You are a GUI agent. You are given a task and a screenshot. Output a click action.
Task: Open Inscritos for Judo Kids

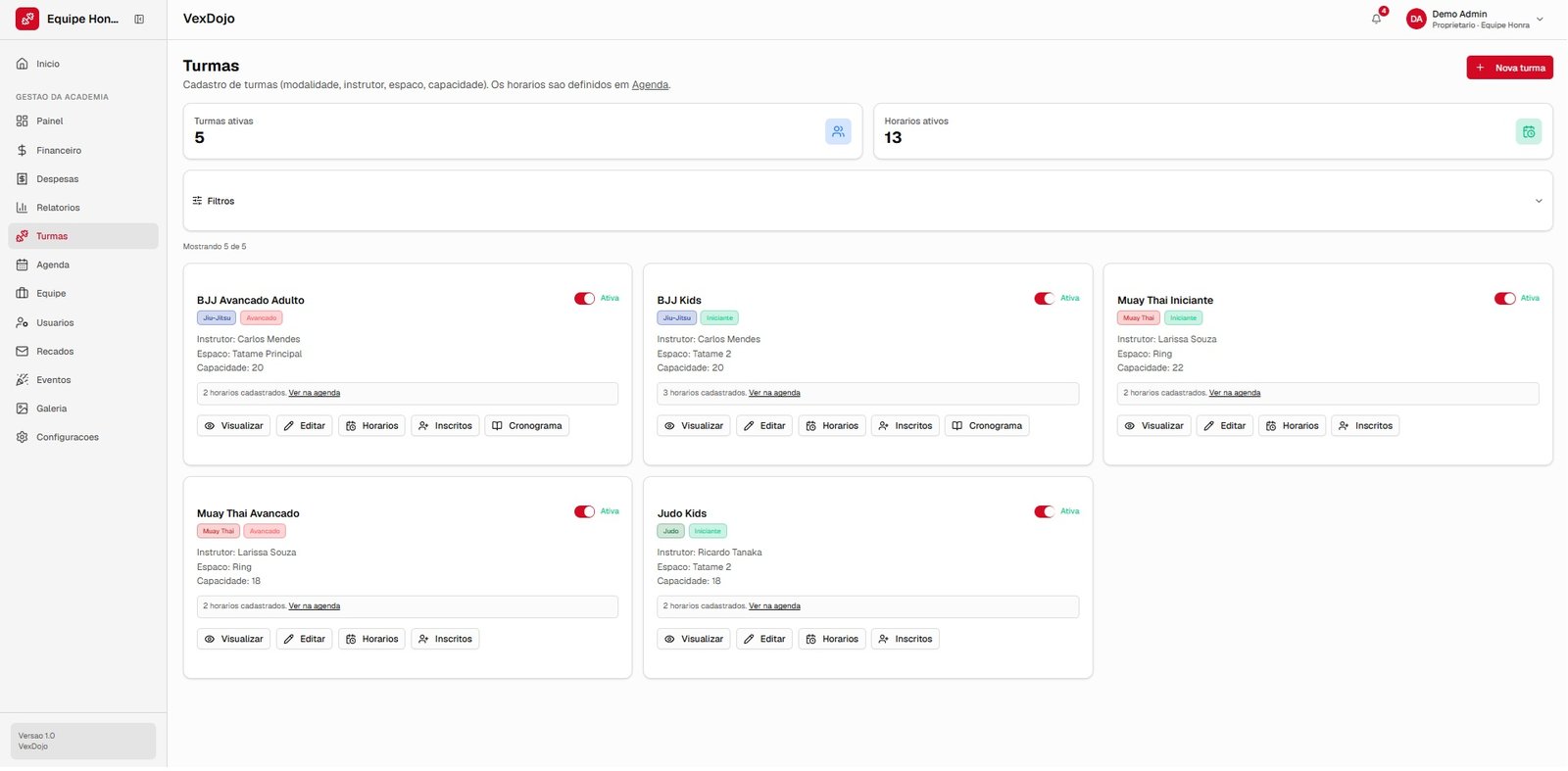click(906, 639)
